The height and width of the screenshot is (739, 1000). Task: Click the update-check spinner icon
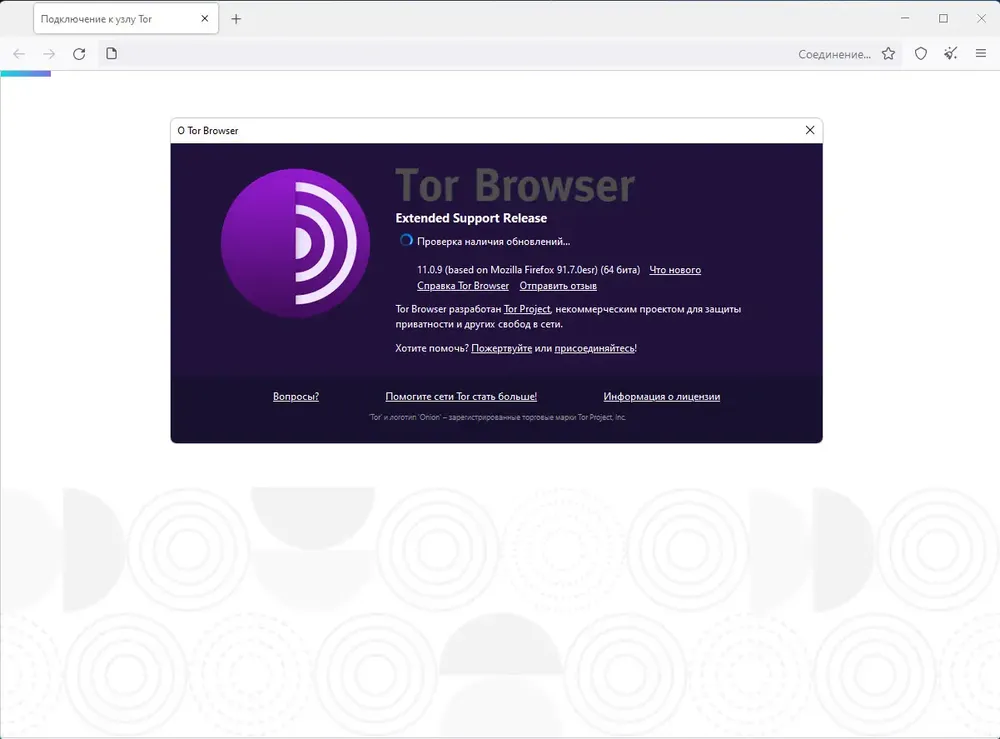(406, 240)
